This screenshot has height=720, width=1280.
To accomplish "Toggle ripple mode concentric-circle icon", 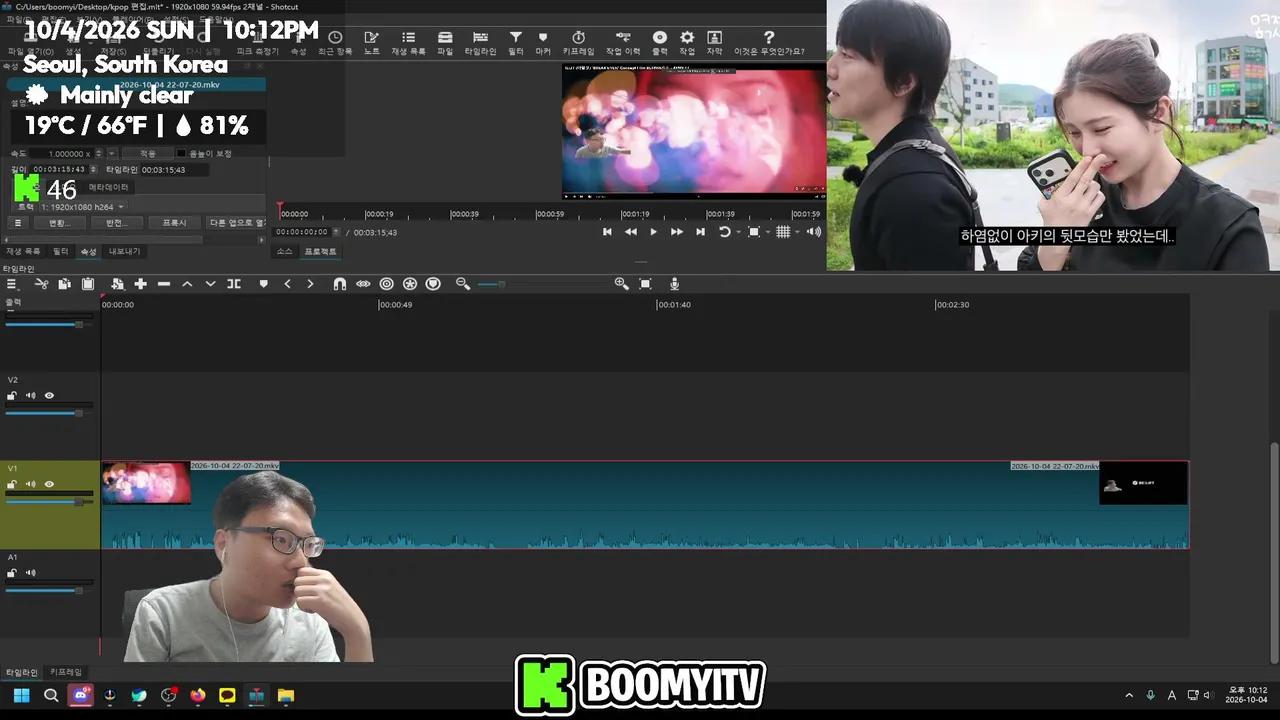I will pos(386,284).
